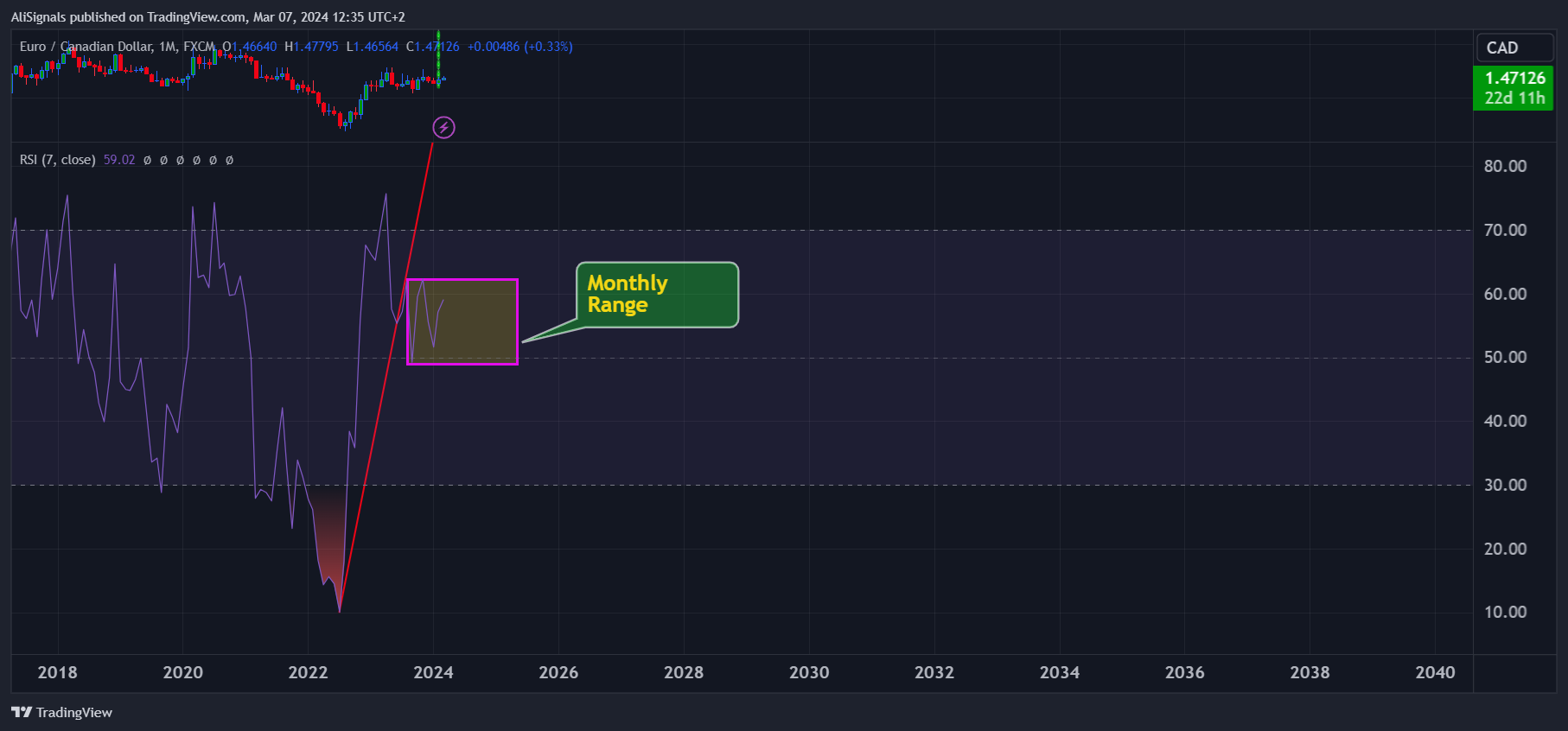Click the 2024 time axis label
The image size is (1568, 731).
pyautogui.click(x=433, y=672)
